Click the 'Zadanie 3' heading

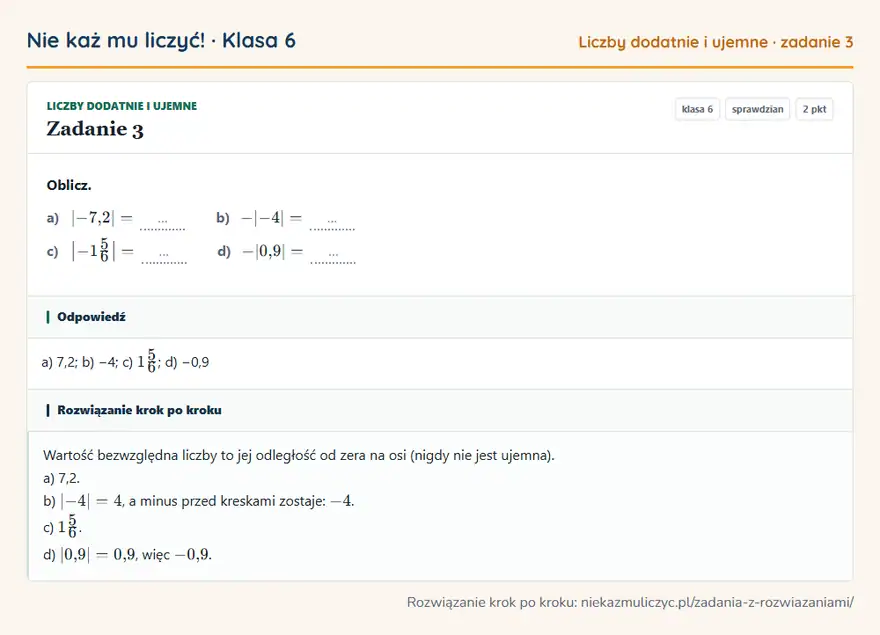pos(95,129)
